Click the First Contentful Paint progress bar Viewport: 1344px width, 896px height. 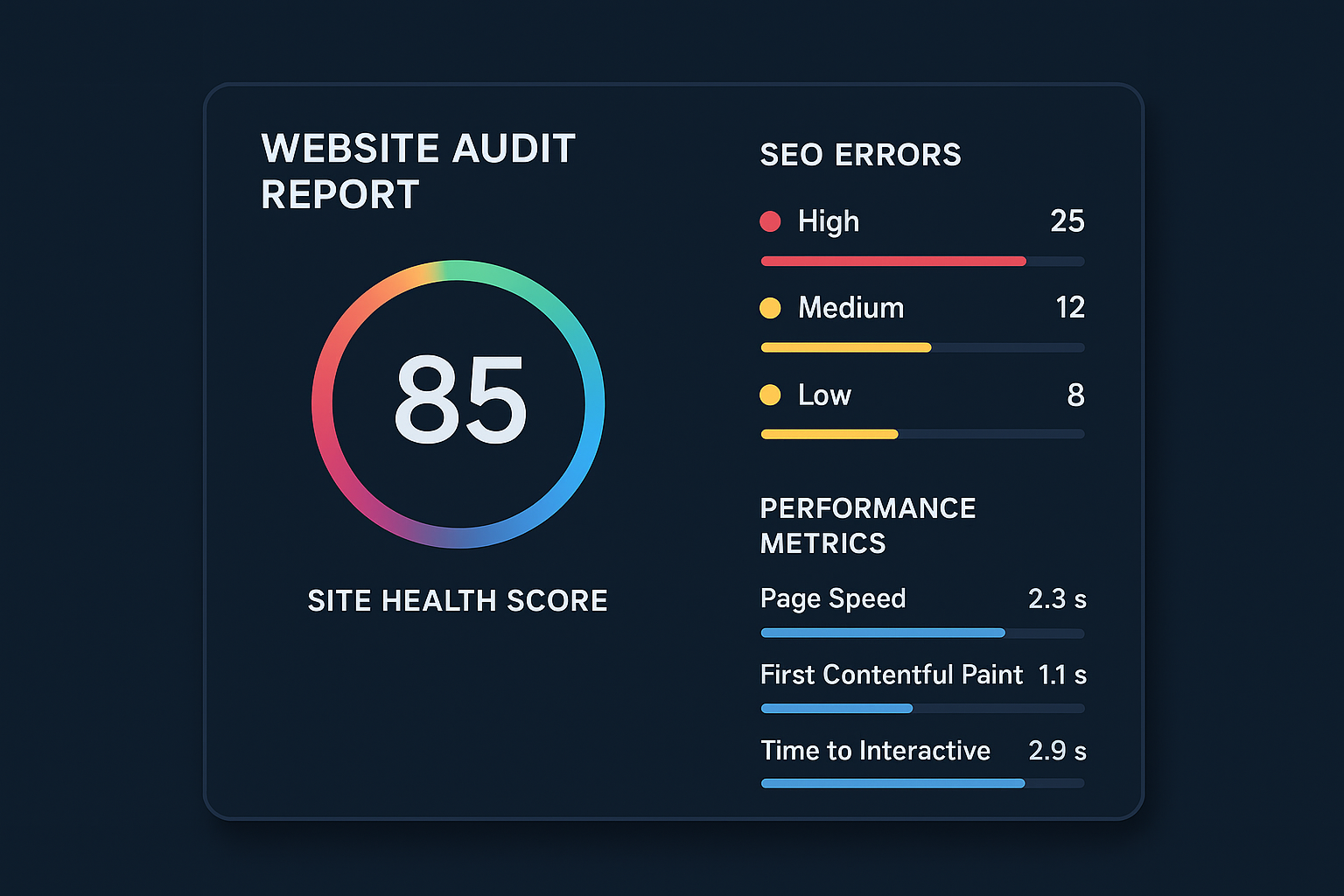[922, 708]
